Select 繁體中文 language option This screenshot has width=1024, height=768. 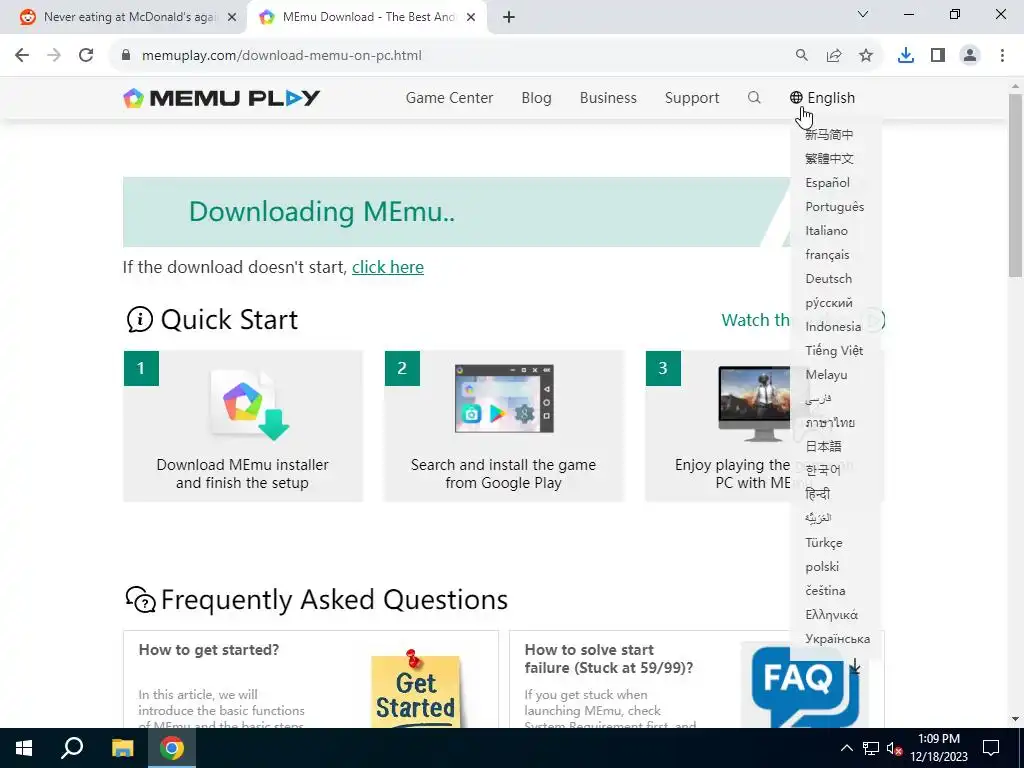coord(829,159)
